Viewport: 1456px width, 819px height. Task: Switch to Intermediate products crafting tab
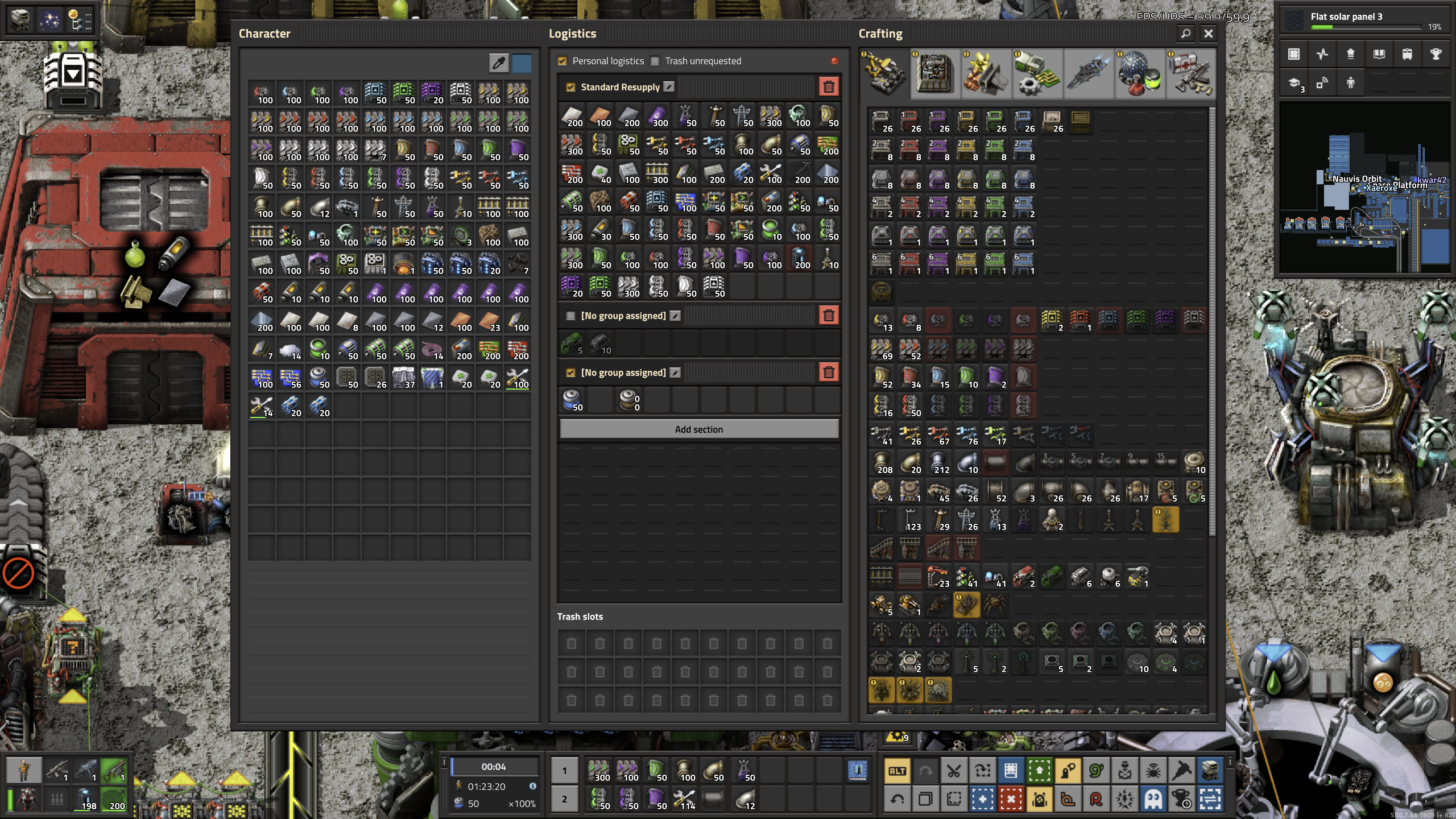tap(986, 73)
